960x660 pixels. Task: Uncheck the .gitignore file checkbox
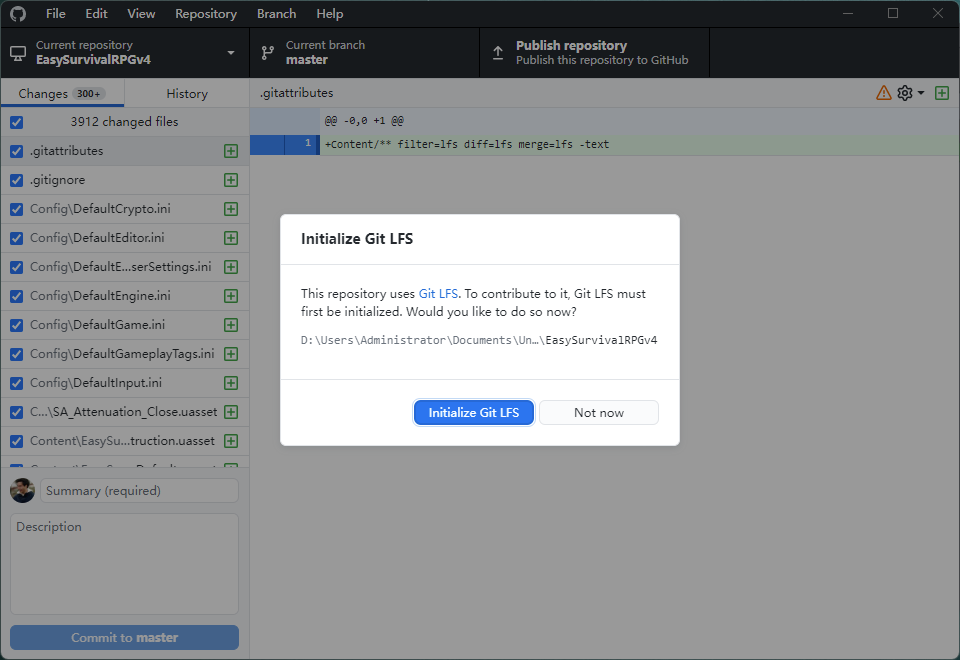pyautogui.click(x=17, y=180)
